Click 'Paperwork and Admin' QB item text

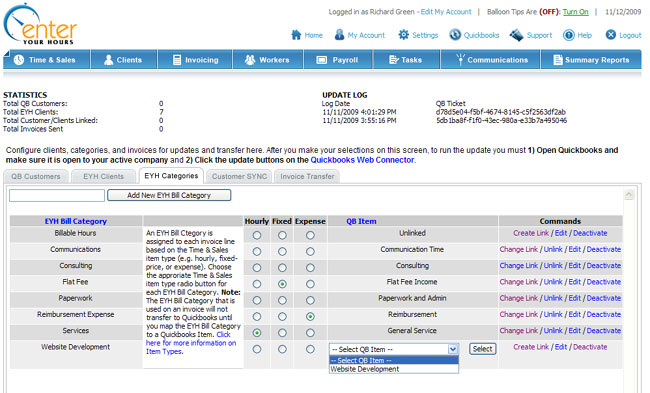412,298
